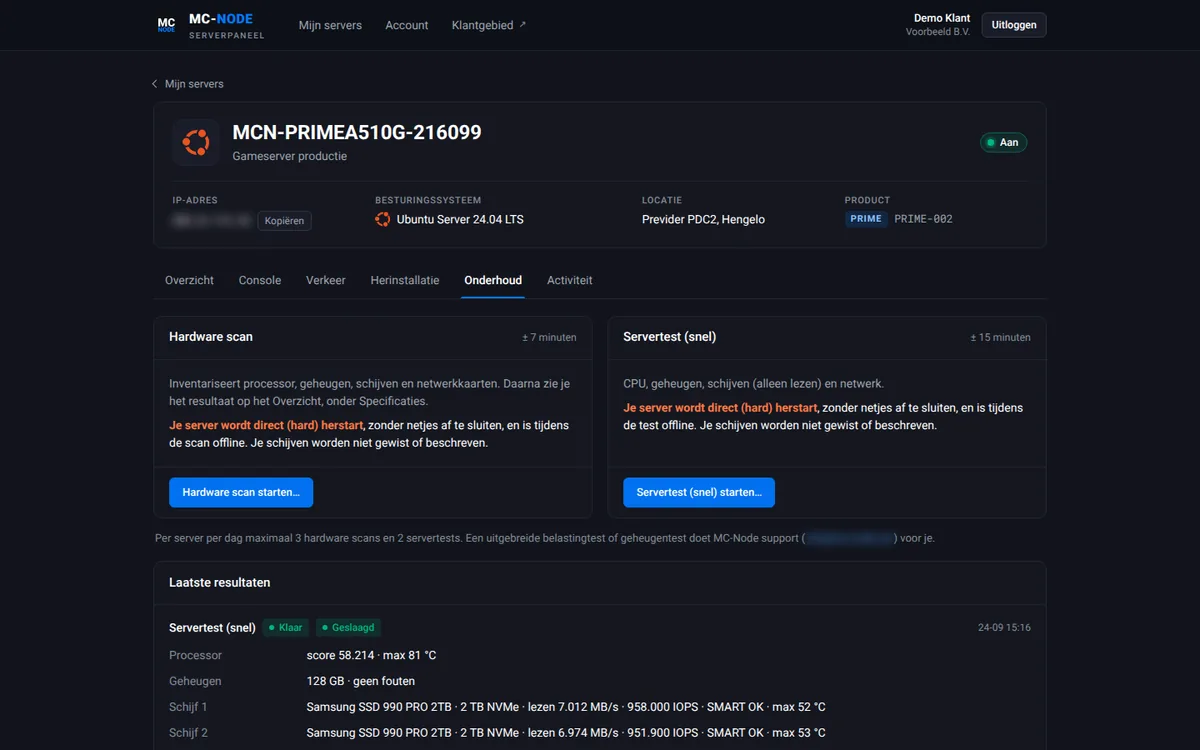
Task: Click the ± 7 minuten duration label
Action: click(549, 338)
